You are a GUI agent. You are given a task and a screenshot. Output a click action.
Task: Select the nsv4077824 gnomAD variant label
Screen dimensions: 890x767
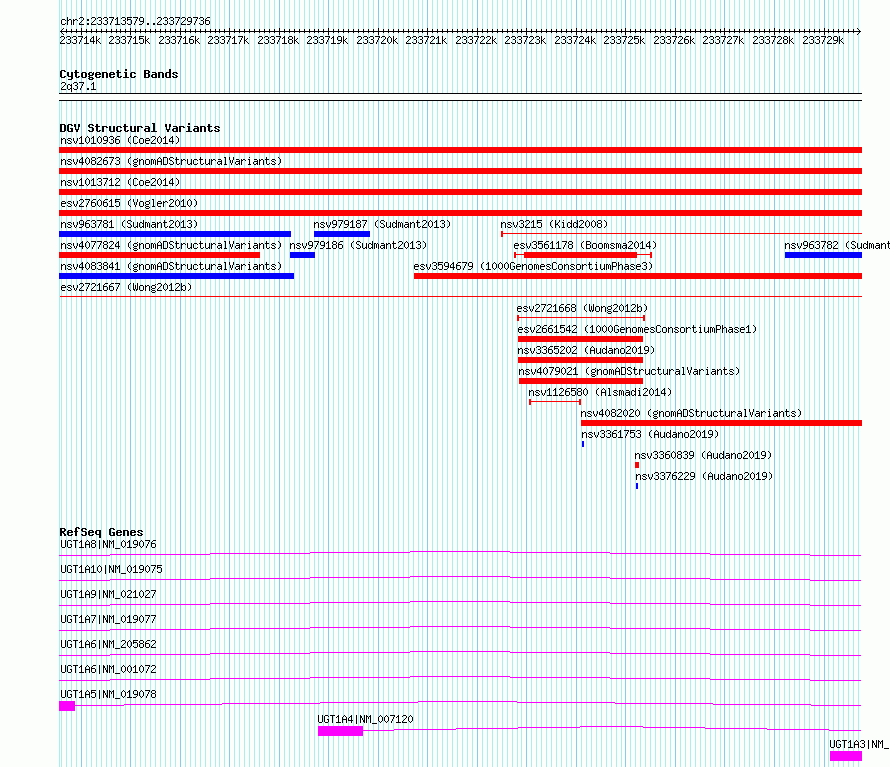[x=171, y=245]
